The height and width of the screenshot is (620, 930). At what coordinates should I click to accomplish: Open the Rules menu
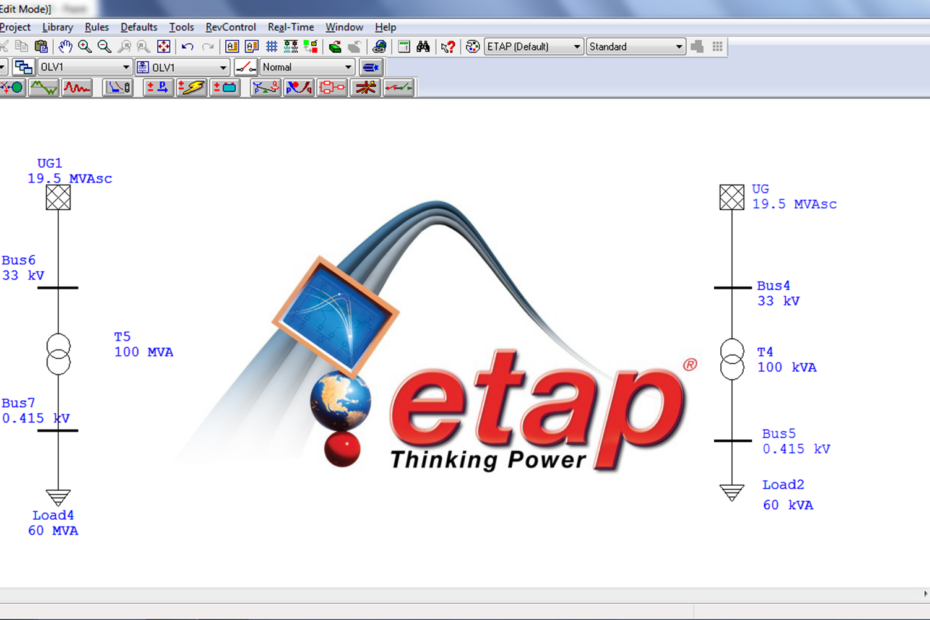tap(97, 27)
